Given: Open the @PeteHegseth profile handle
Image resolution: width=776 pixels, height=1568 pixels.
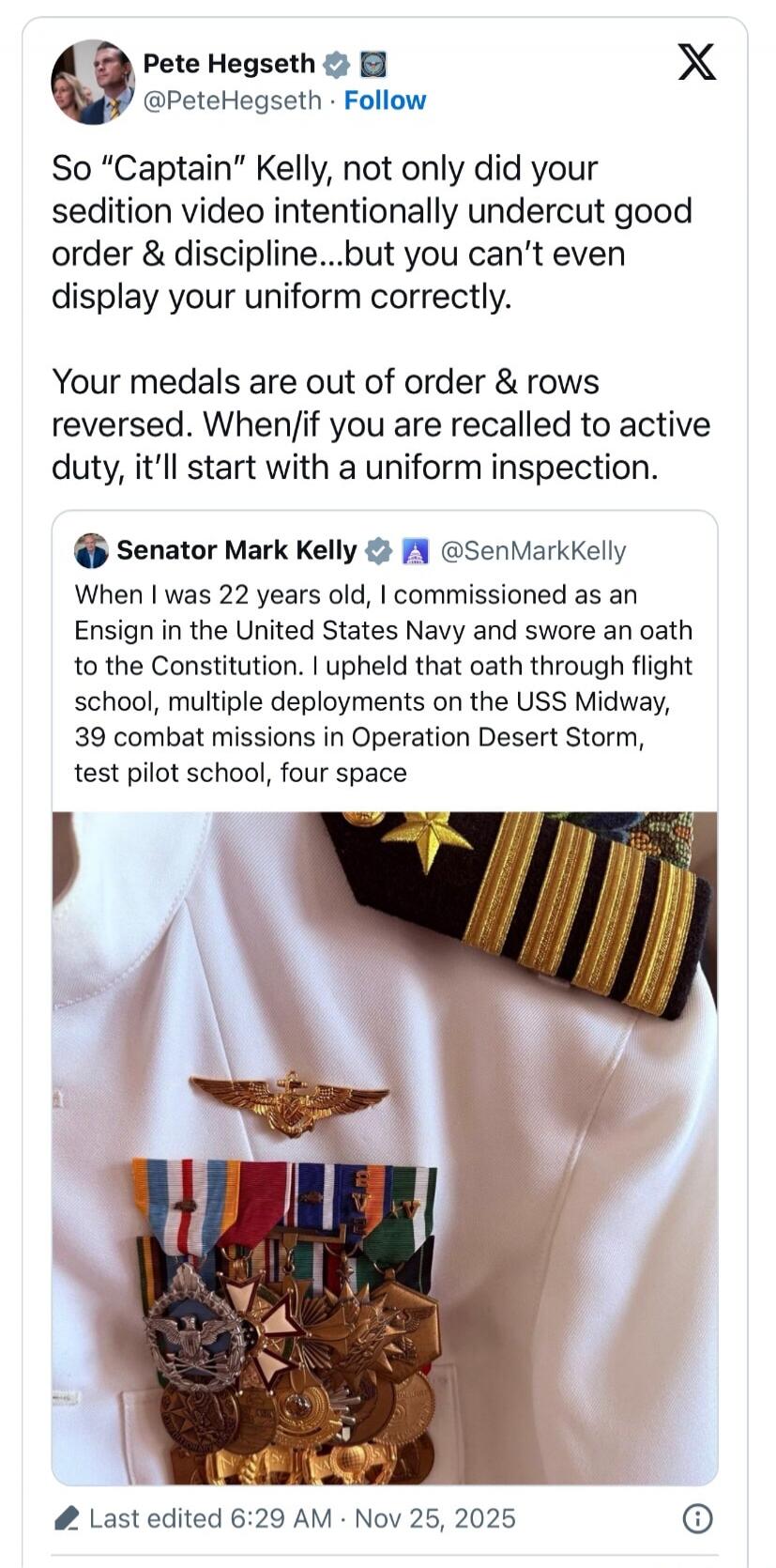Looking at the screenshot, I should tap(233, 100).
